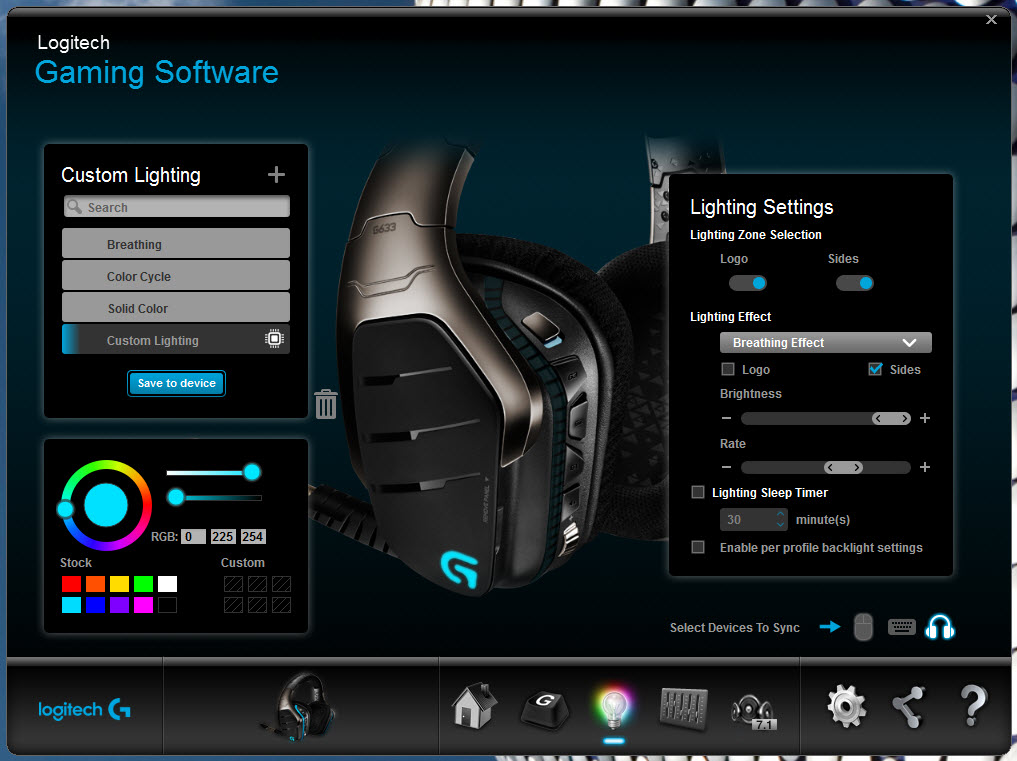1017x761 pixels.
Task: Open the settings gear icon
Action: (846, 706)
